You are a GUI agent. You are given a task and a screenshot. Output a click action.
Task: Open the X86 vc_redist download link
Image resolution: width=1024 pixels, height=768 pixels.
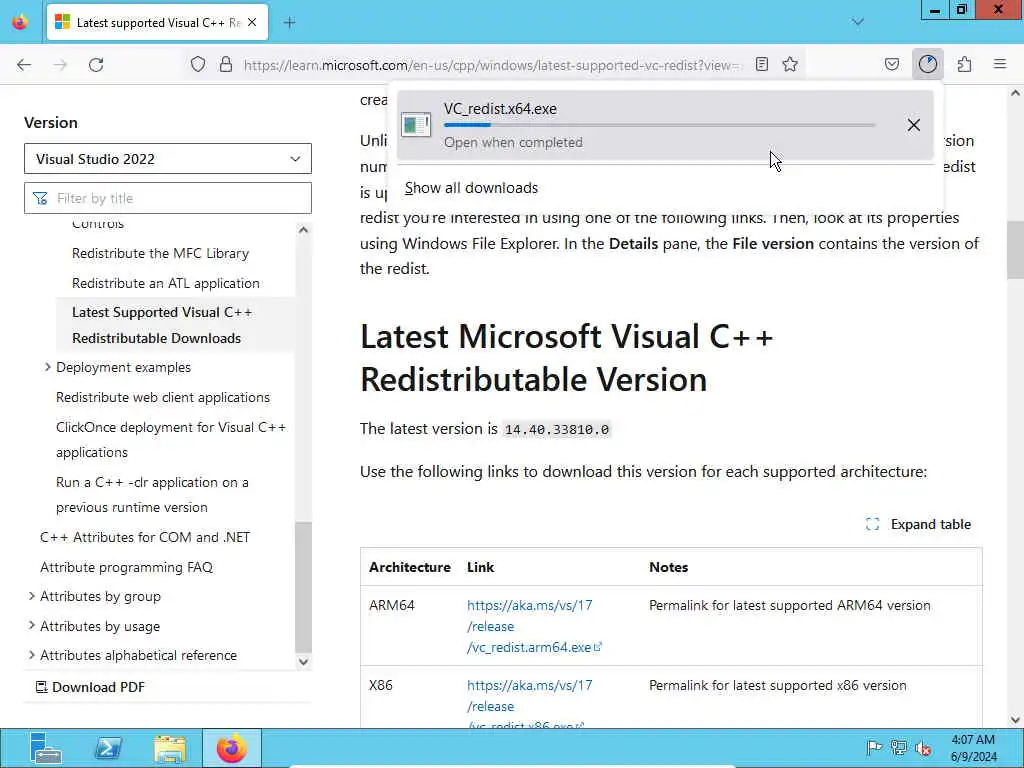point(530,705)
